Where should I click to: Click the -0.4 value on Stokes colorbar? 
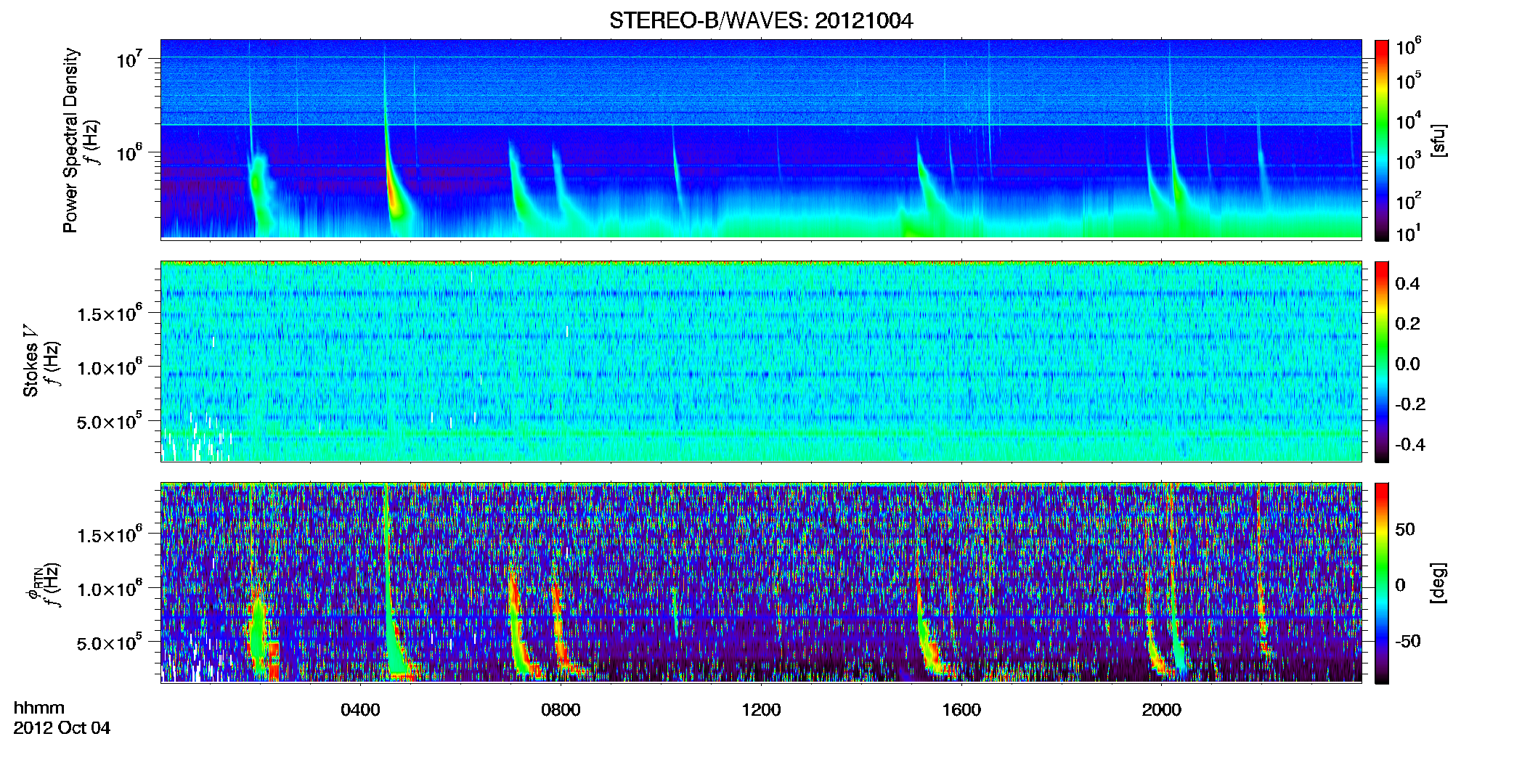click(1410, 444)
